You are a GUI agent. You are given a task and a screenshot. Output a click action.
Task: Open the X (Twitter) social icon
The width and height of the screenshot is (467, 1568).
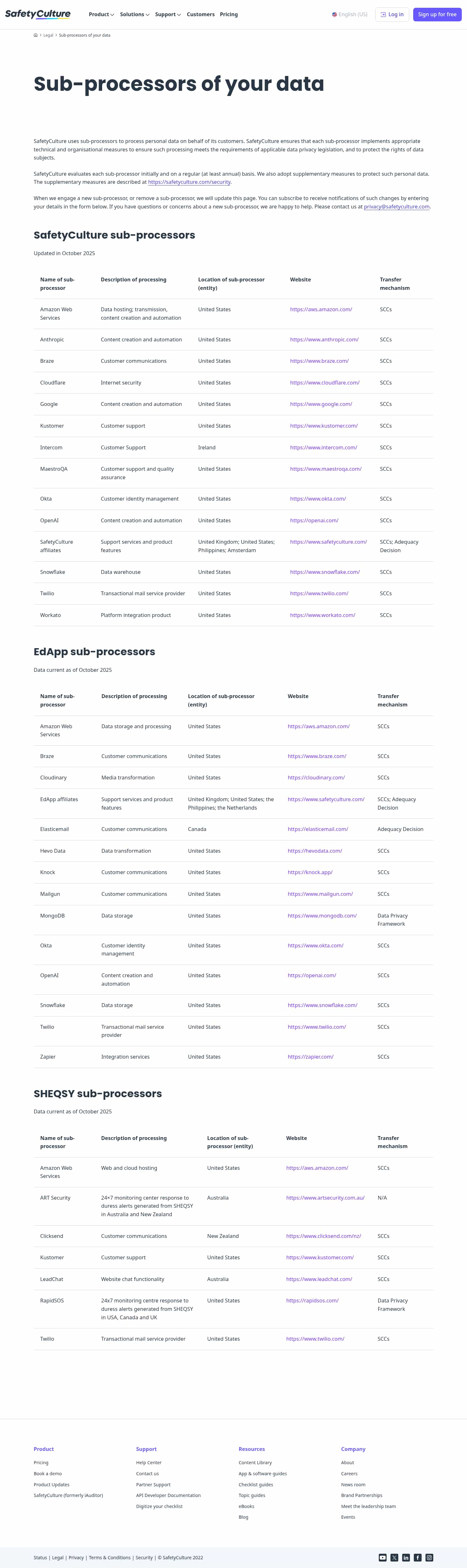[394, 1557]
